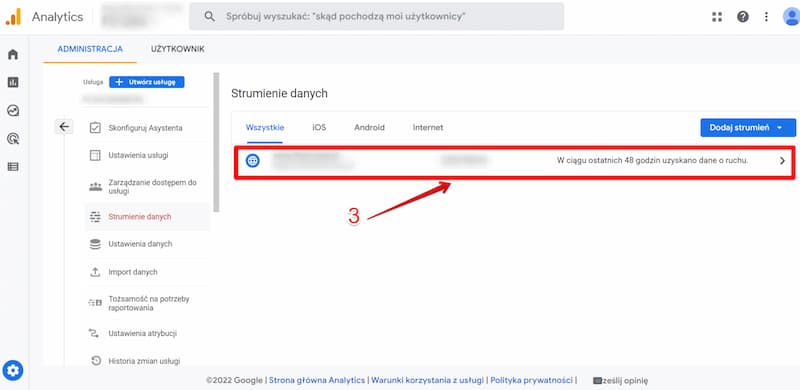
Task: Open the Google apps grid icon
Action: tap(717, 17)
